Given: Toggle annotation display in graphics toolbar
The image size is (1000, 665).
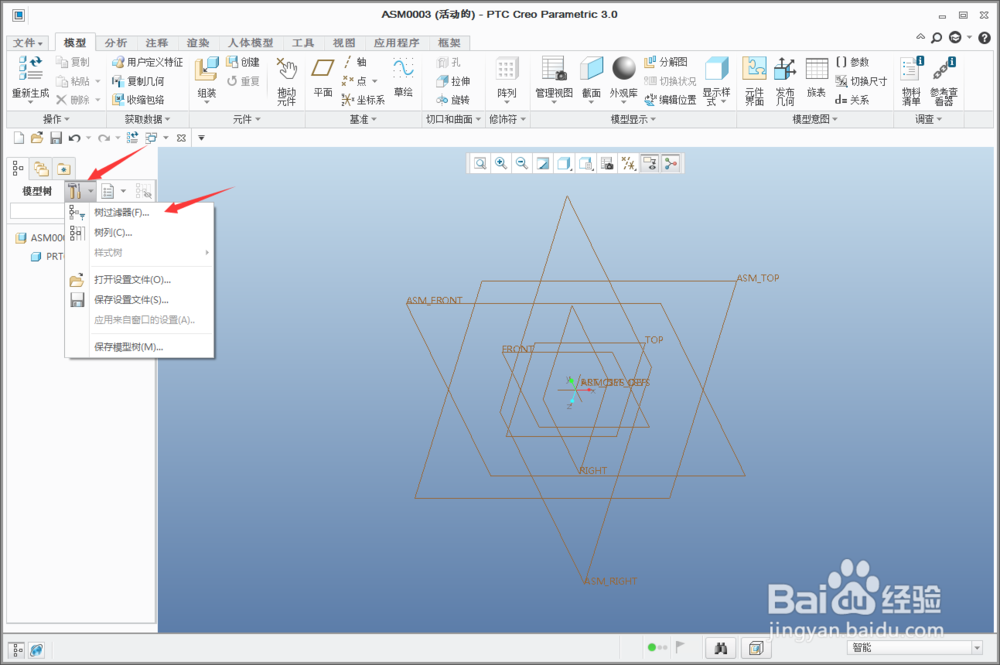Looking at the screenshot, I should coord(650,164).
